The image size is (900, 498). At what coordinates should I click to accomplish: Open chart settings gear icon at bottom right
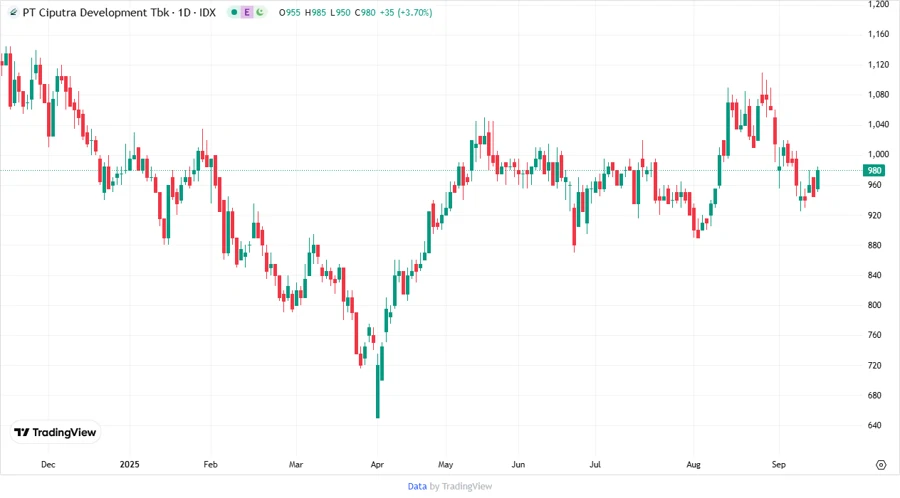pos(881,465)
